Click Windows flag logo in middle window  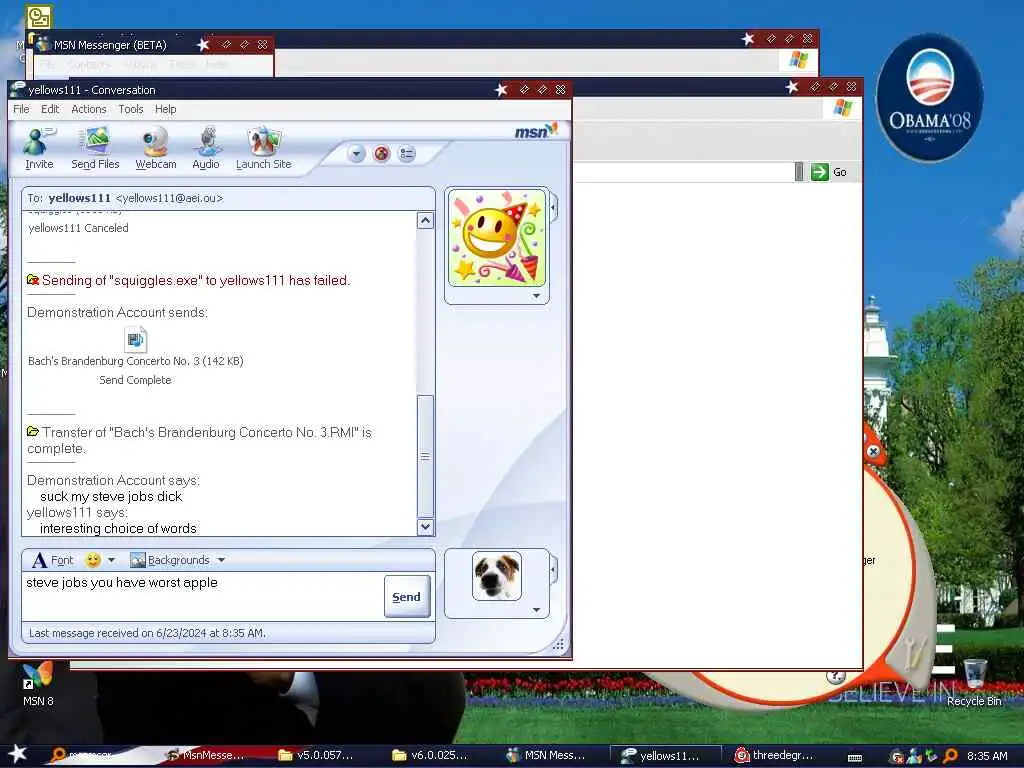pos(843,108)
